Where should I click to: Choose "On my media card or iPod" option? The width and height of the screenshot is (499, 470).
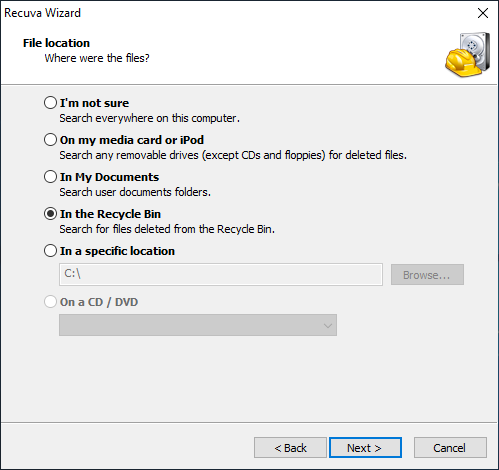50,140
